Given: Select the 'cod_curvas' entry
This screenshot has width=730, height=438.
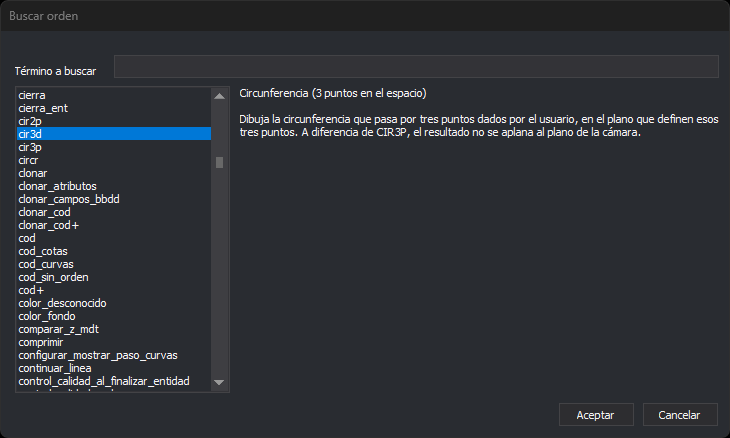Looking at the screenshot, I should [114, 264].
